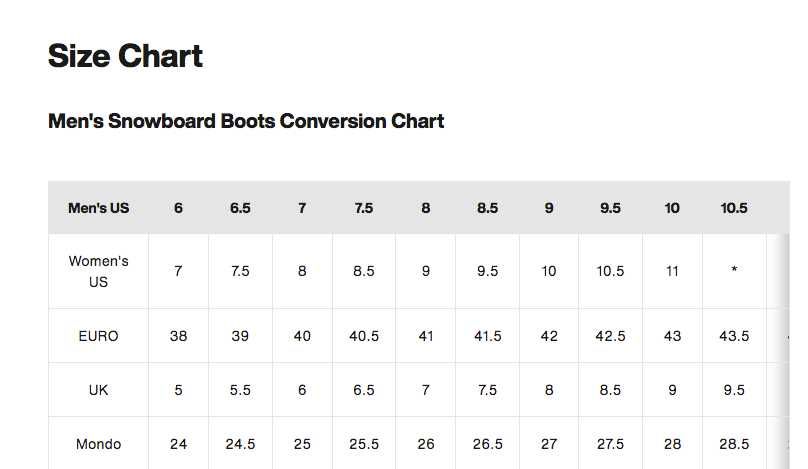Screen dimensions: 808x469
Task: Click the UK row label
Action: [98, 390]
